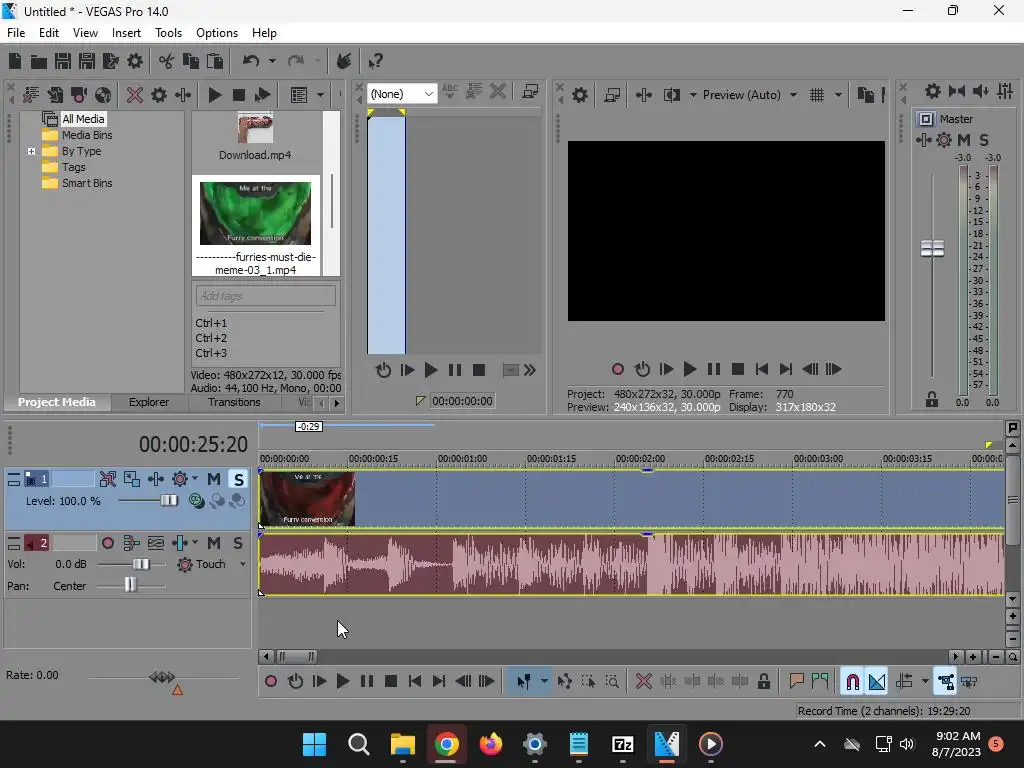The height and width of the screenshot is (768, 1024).
Task: Select the Zoom Edit tool
Action: point(612,682)
